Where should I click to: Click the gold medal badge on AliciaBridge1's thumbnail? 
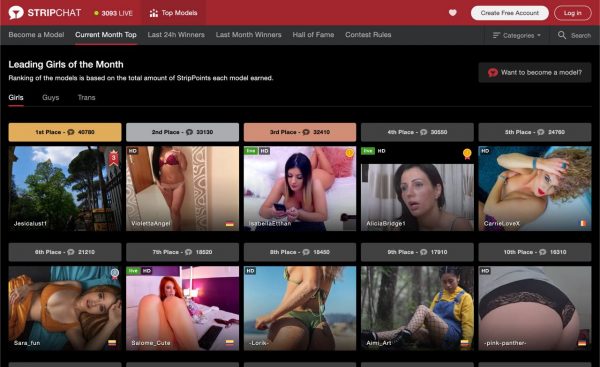point(467,154)
